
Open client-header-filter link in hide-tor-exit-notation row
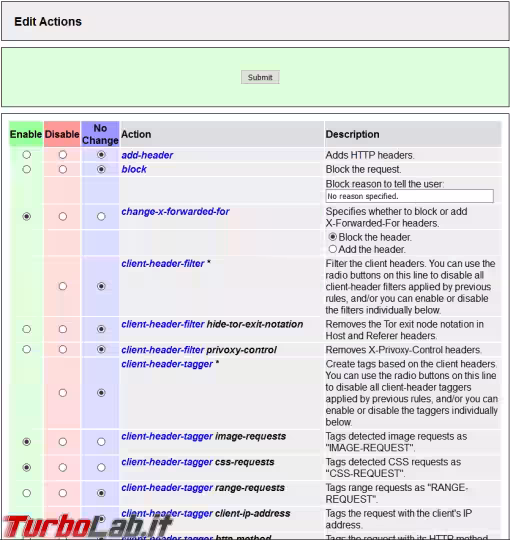(x=163, y=324)
